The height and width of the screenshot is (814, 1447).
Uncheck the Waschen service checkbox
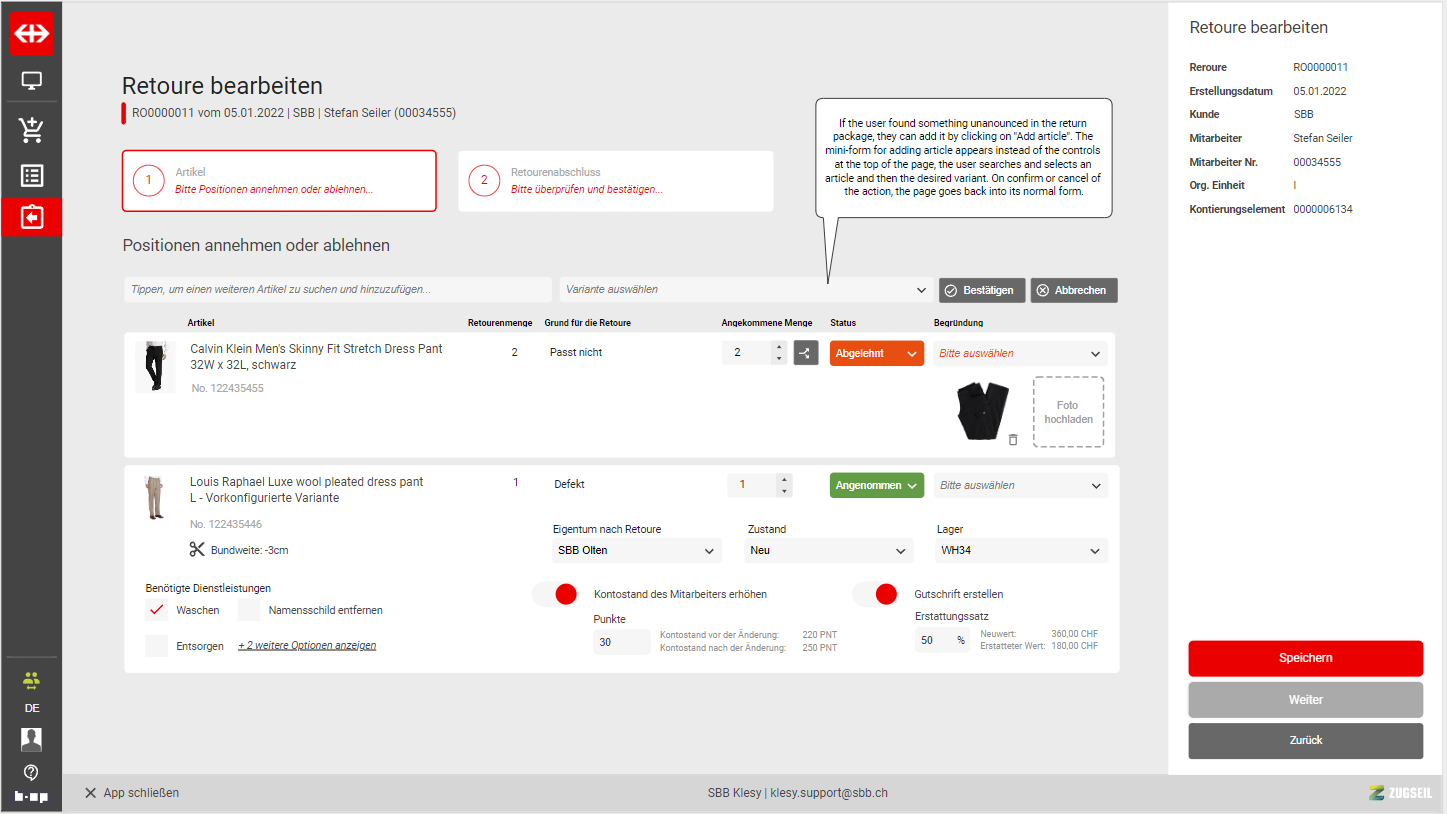pos(156,610)
